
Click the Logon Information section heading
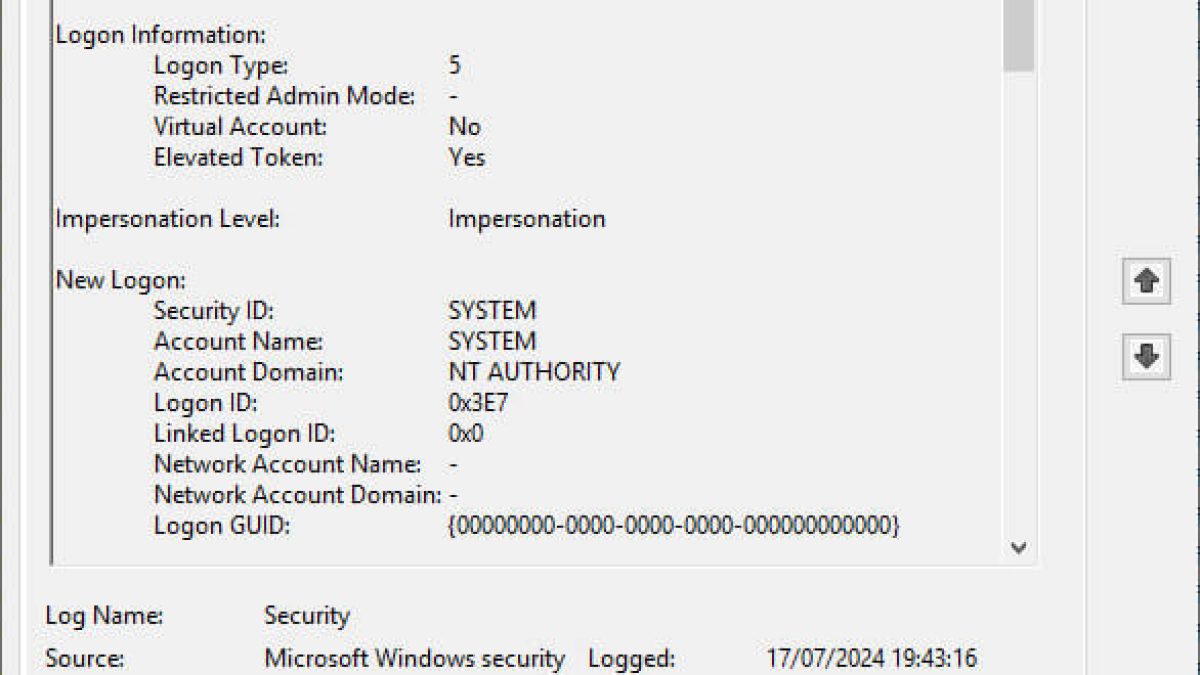[160, 35]
